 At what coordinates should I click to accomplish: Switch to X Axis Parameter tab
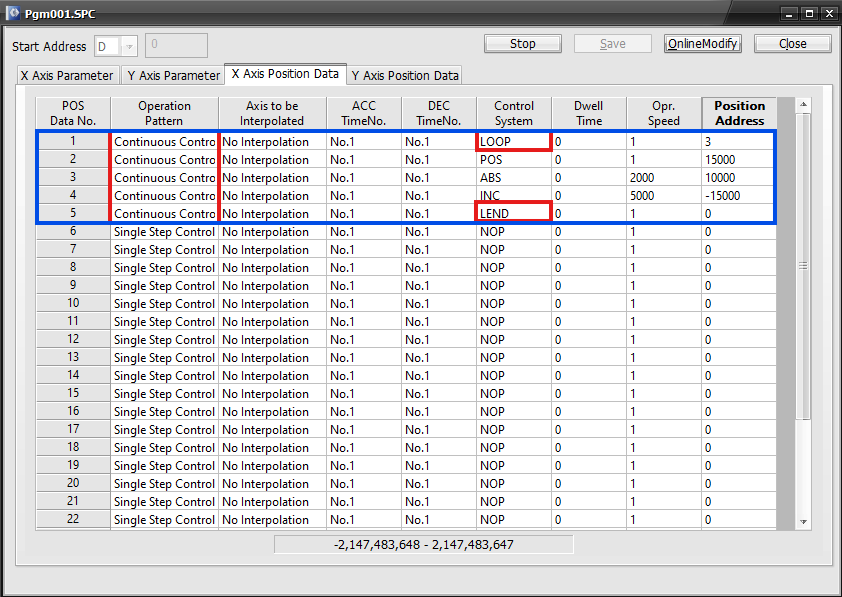tap(67, 76)
